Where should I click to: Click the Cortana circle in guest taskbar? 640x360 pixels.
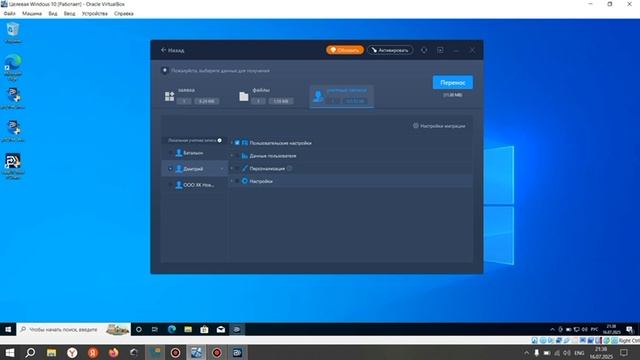[139, 329]
